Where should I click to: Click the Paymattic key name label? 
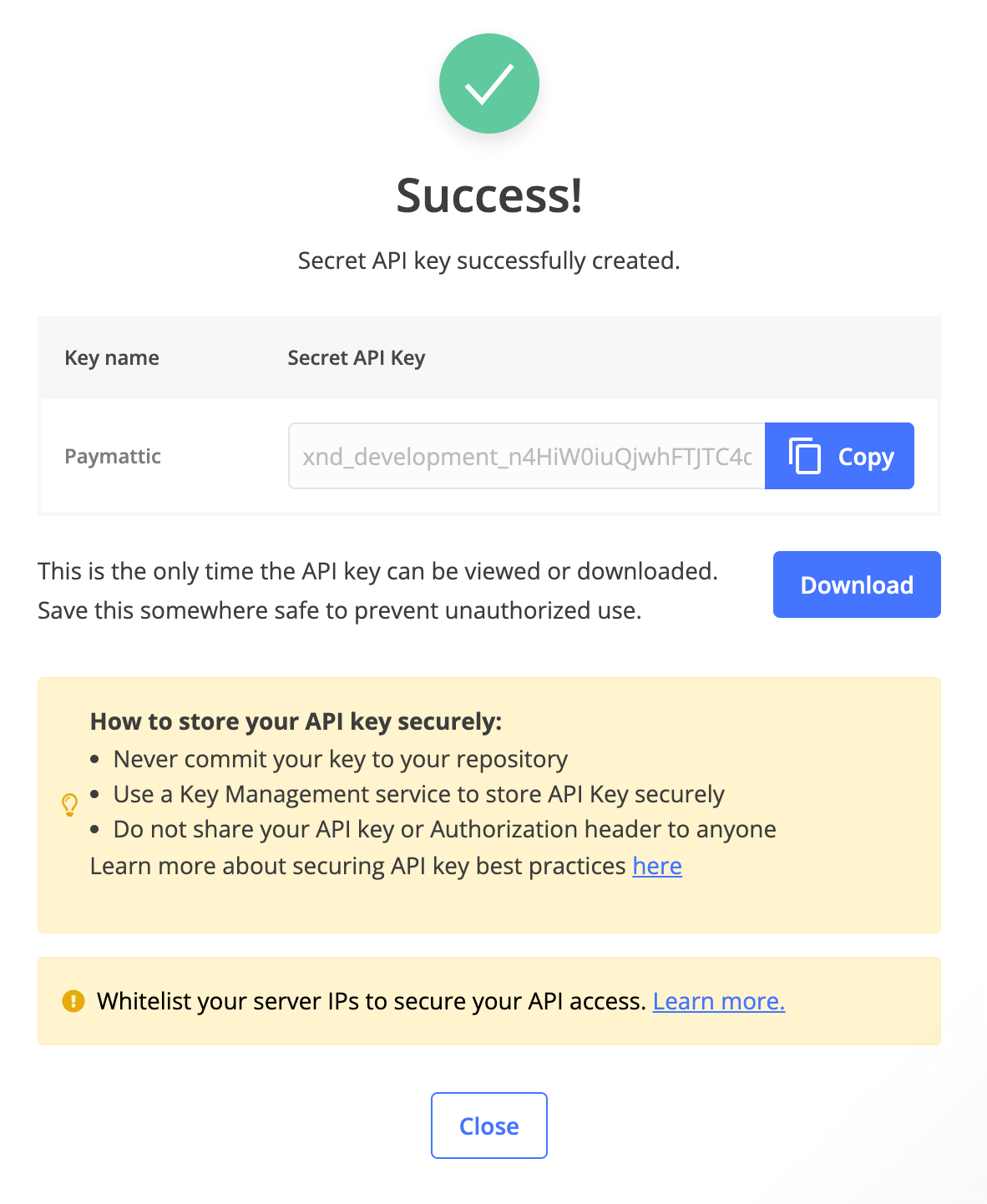pos(113,456)
